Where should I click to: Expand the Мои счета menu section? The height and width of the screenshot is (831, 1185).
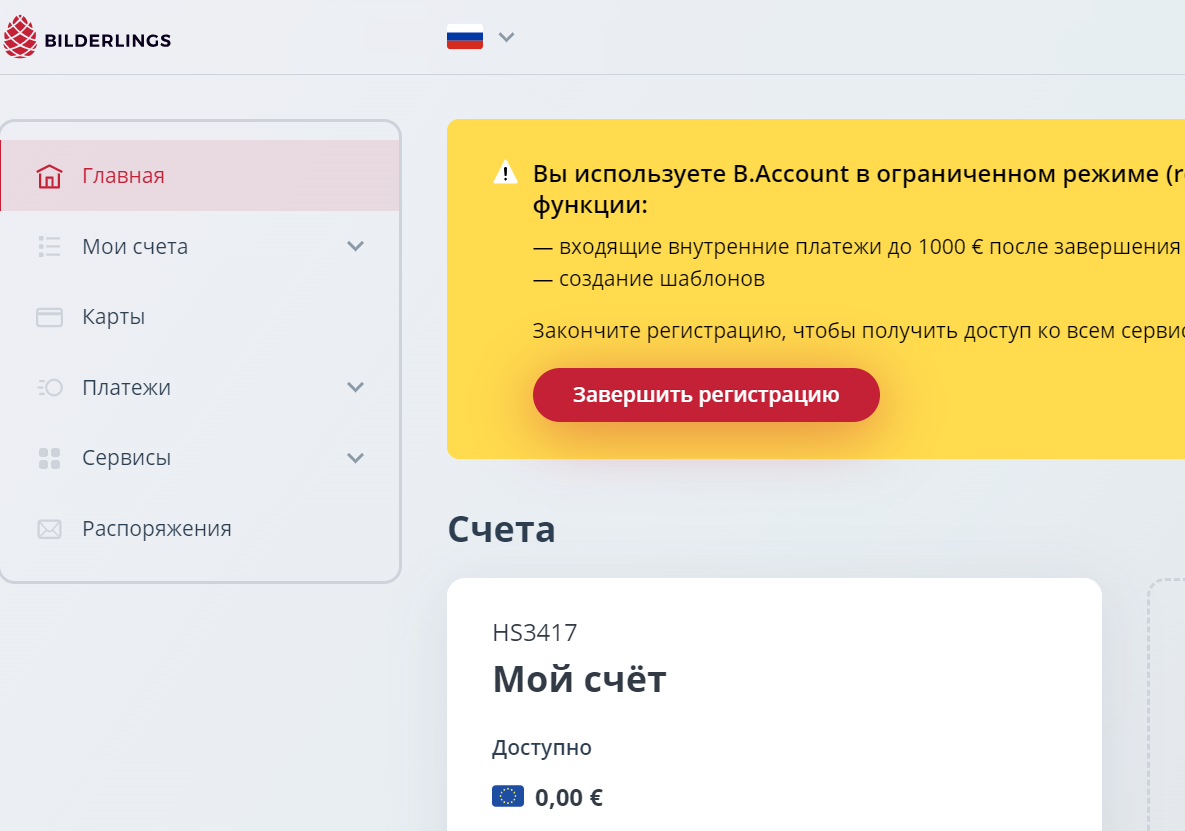coord(355,246)
